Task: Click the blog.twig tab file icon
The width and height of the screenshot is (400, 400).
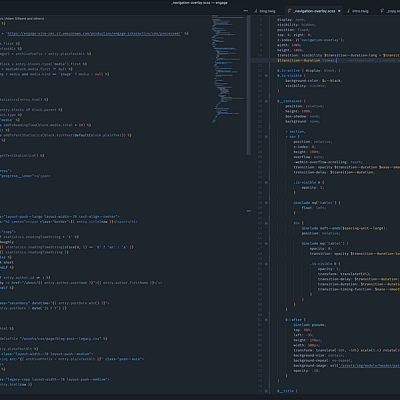Action: (x=256, y=11)
